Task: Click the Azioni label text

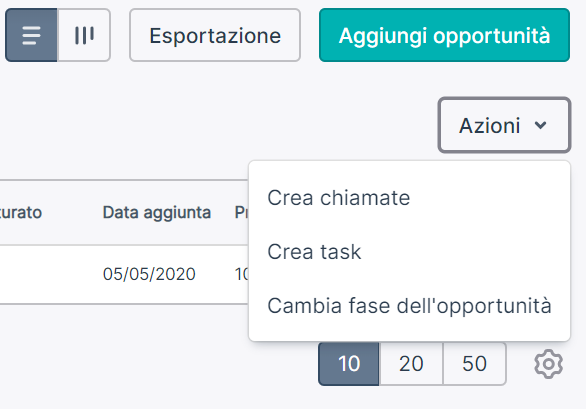Action: tap(490, 126)
